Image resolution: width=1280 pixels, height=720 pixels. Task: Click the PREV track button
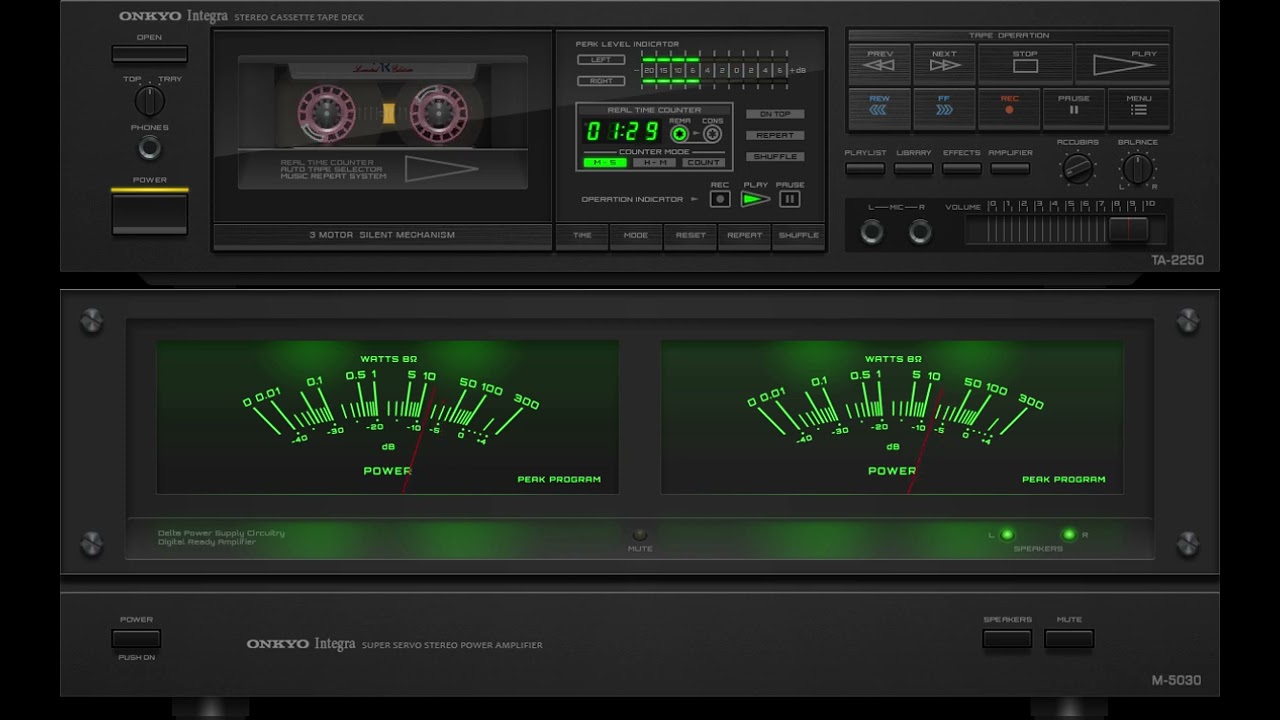coord(880,64)
